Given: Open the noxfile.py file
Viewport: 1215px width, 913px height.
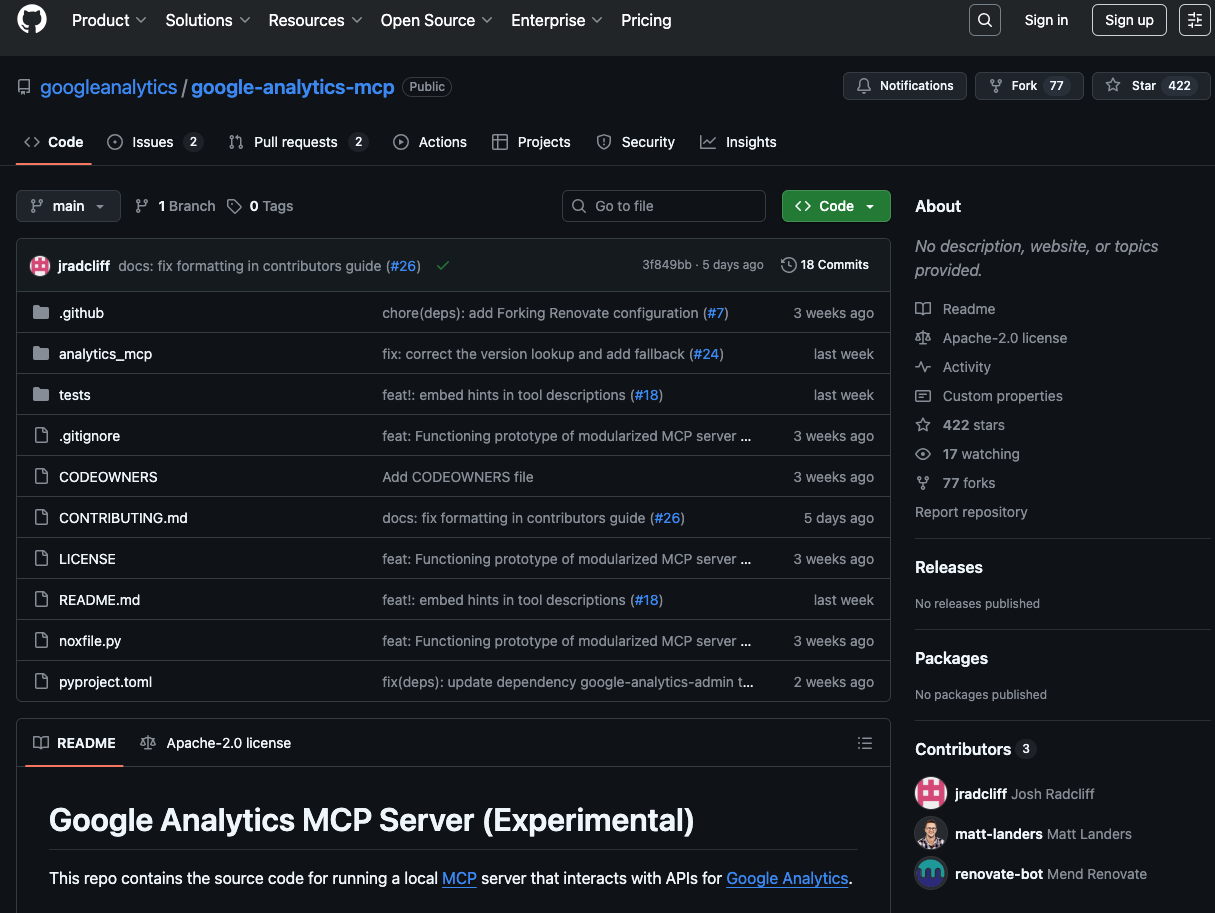Looking at the screenshot, I should [x=90, y=641].
